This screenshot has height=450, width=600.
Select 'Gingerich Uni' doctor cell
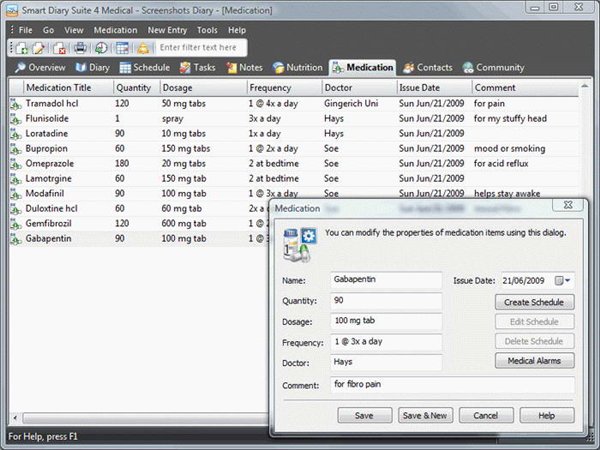(x=351, y=104)
